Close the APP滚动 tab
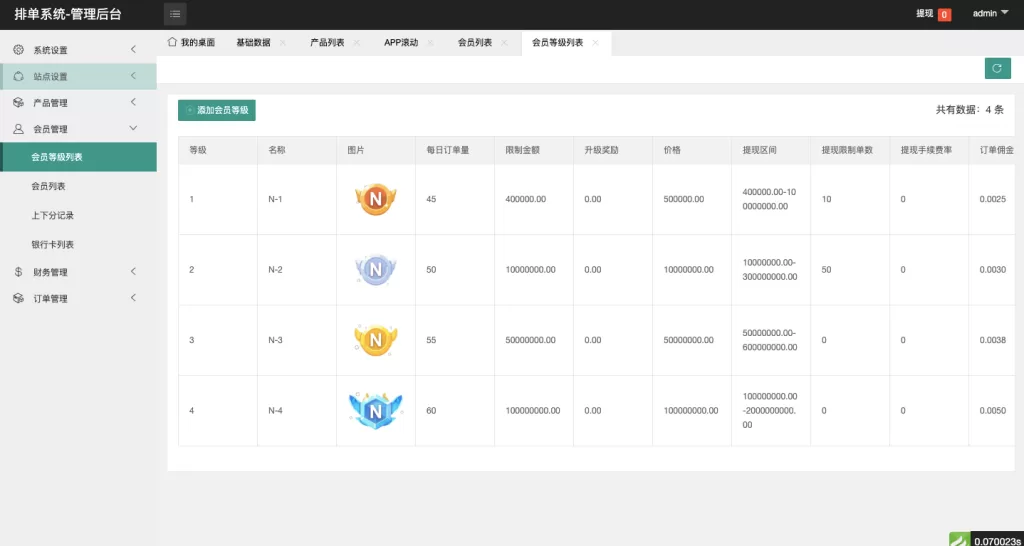1024x546 pixels. (431, 43)
